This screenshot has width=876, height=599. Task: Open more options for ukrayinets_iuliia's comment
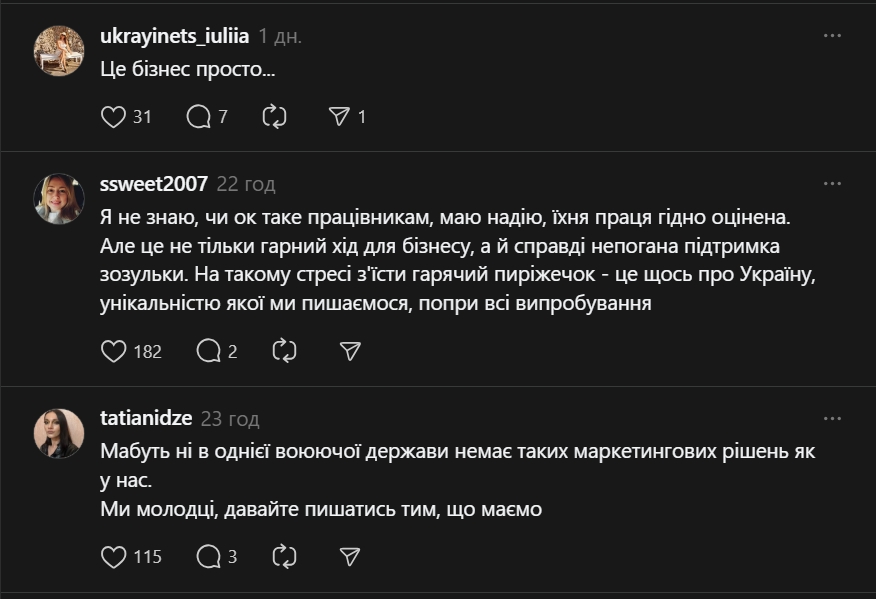click(832, 35)
